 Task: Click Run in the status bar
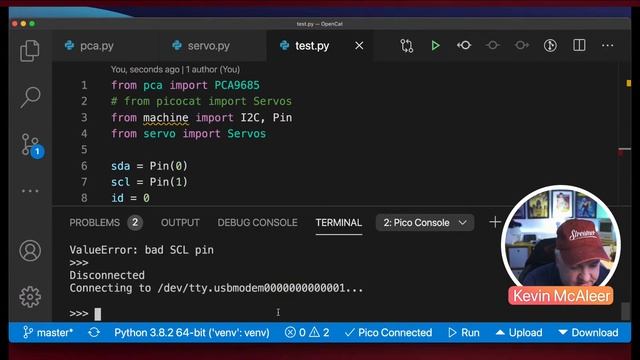(x=464, y=333)
